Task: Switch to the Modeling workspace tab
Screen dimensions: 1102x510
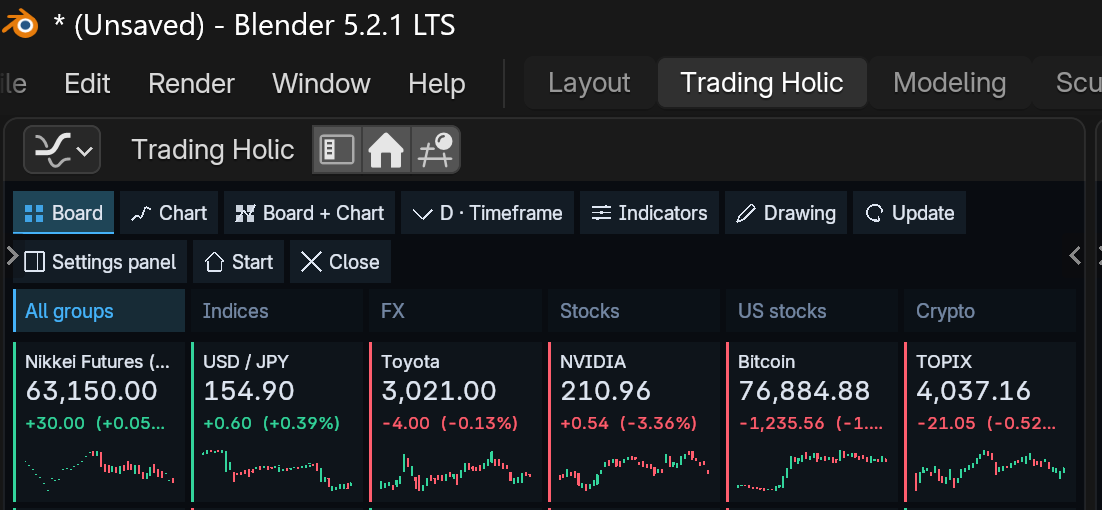Action: [949, 83]
